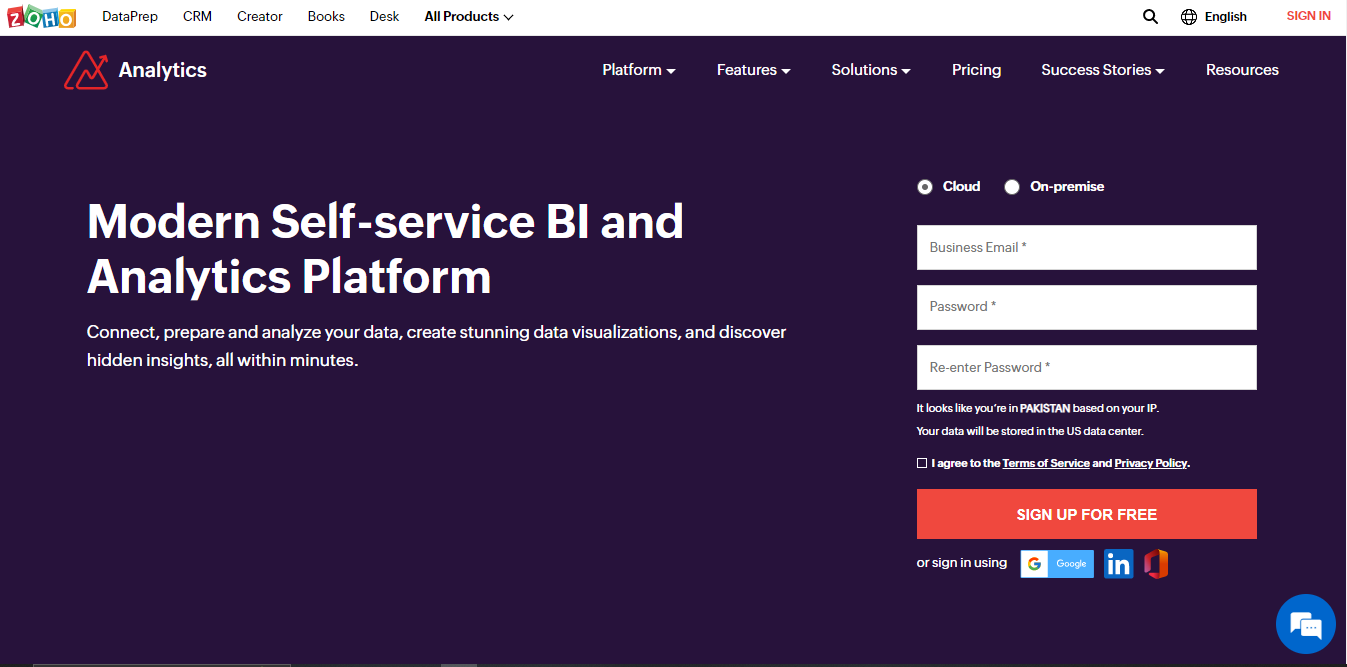Expand the Success Stories menu

(x=1103, y=70)
